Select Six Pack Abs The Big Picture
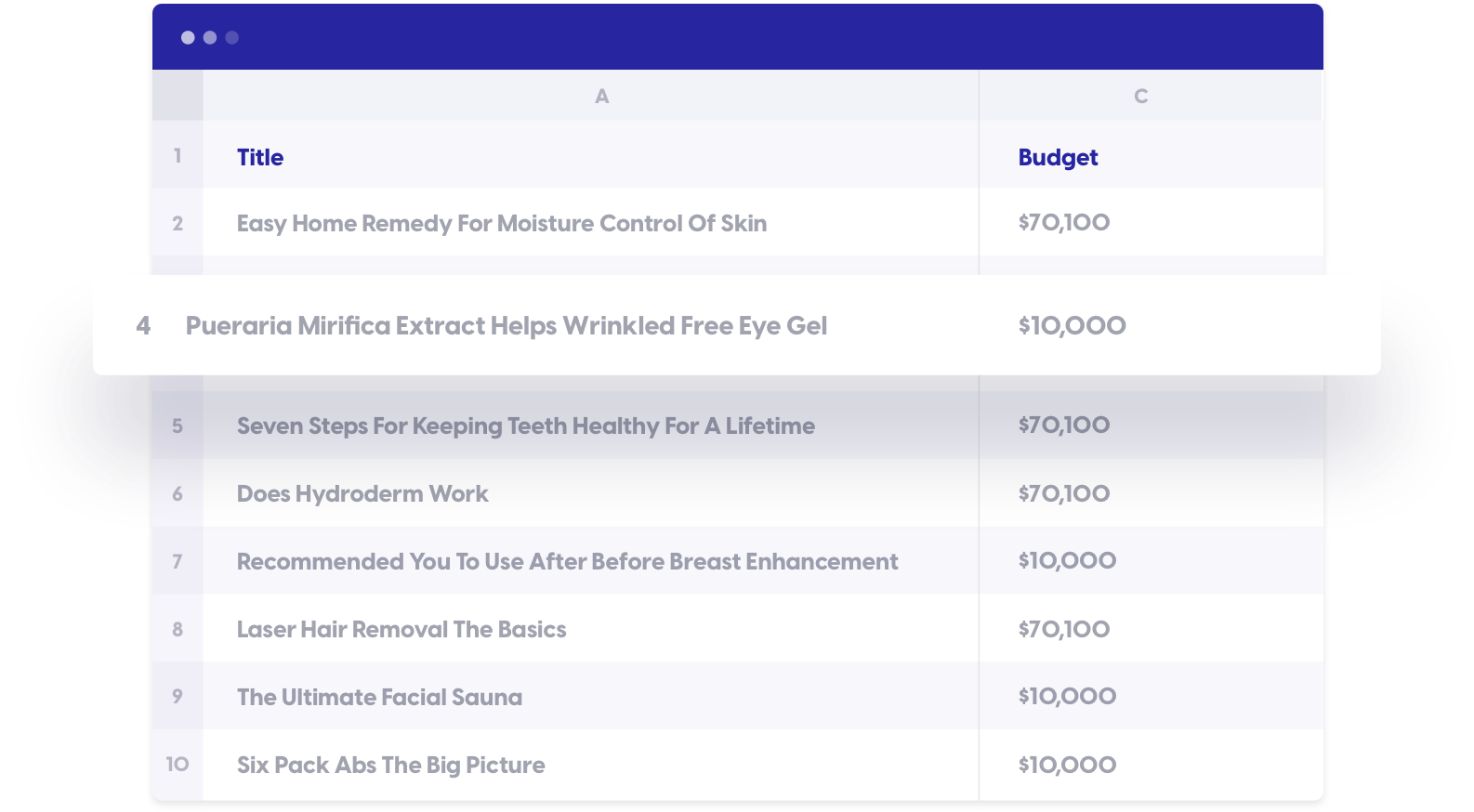Viewport: 1474px width, 812px height. click(390, 765)
